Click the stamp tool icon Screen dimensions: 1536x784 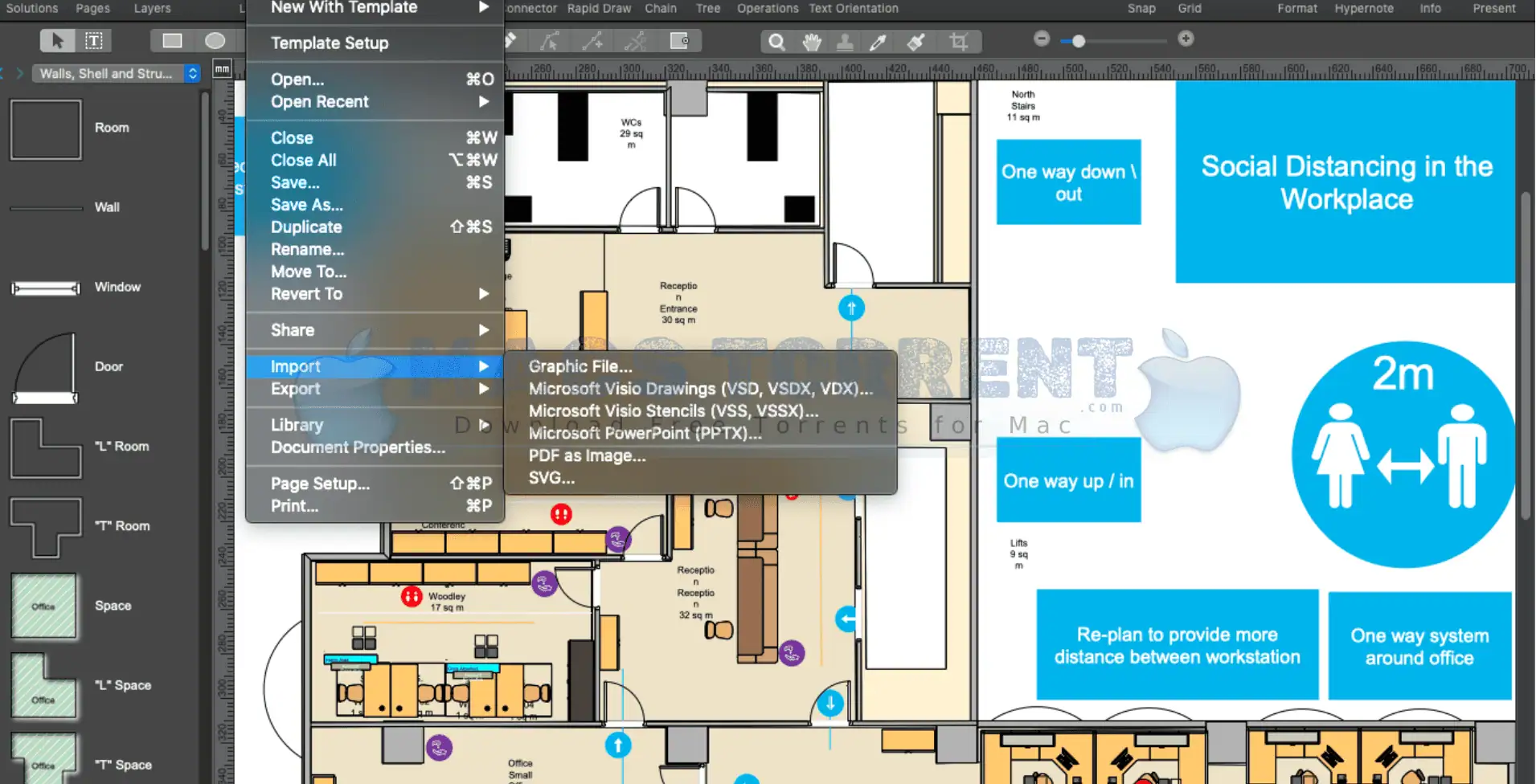(845, 42)
